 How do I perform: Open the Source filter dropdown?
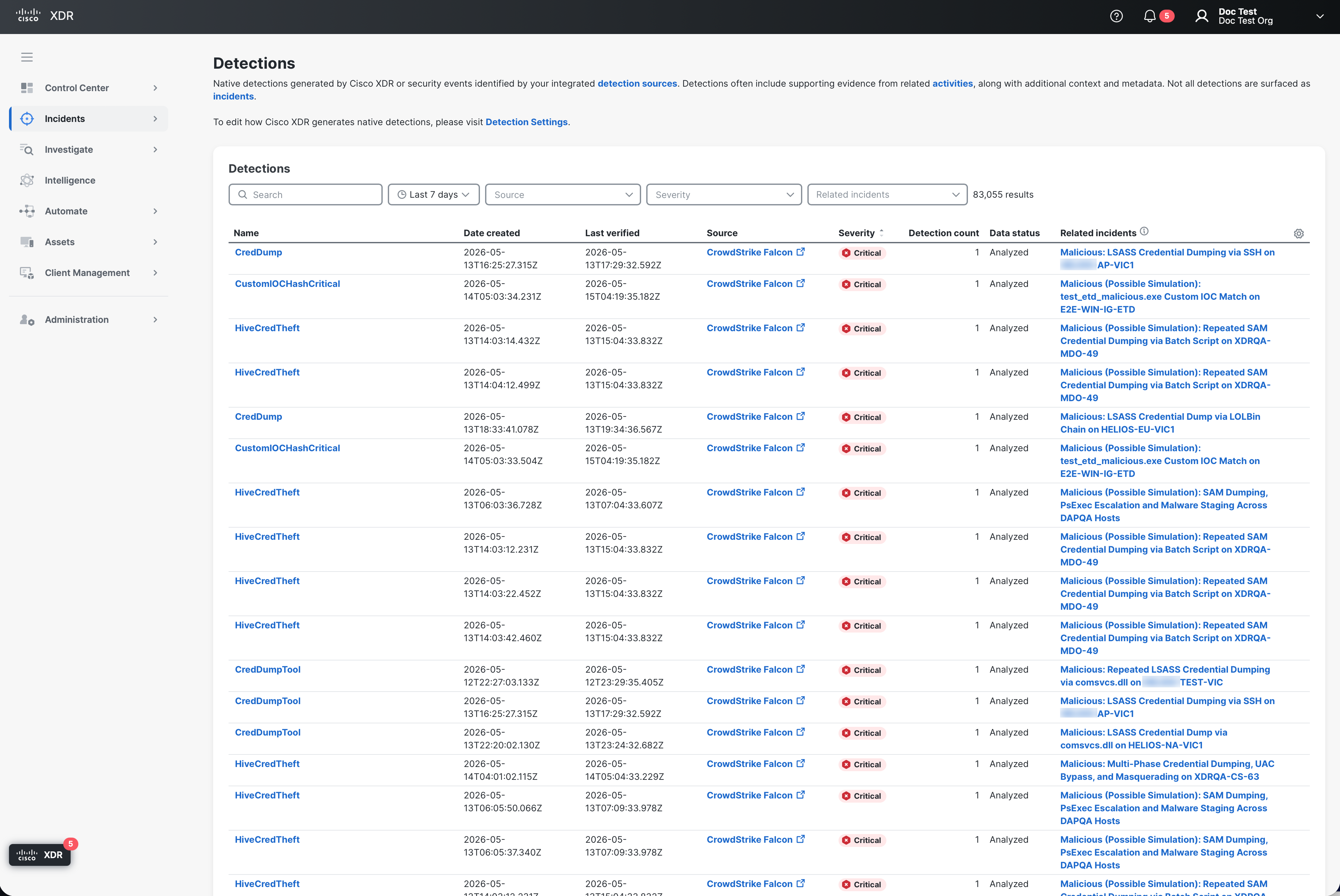pos(562,195)
